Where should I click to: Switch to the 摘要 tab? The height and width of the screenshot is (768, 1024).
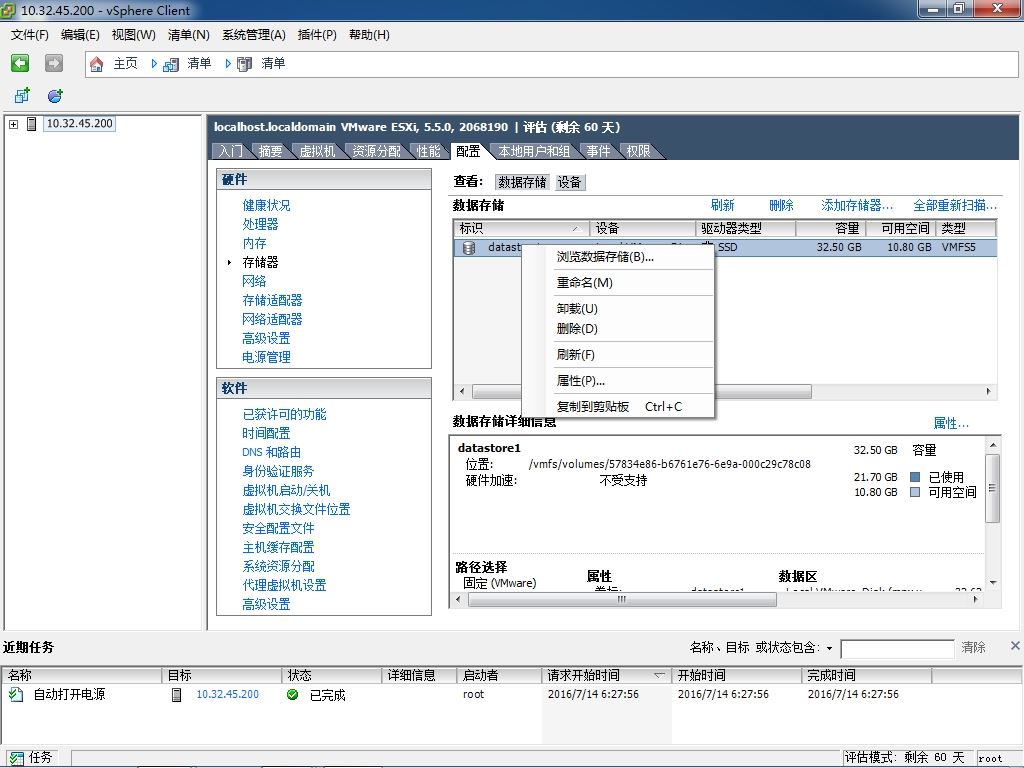(270, 151)
